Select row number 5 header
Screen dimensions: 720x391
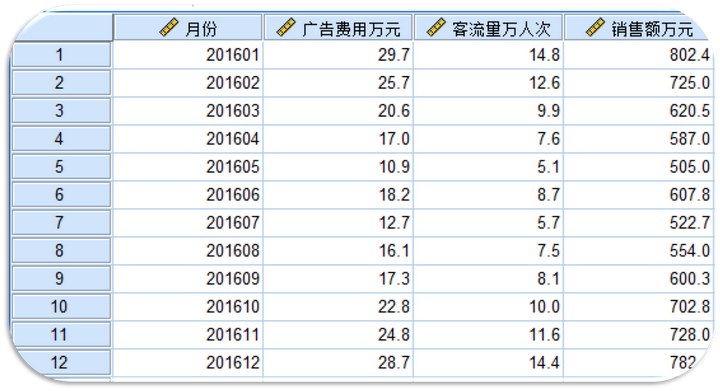tap(61, 167)
